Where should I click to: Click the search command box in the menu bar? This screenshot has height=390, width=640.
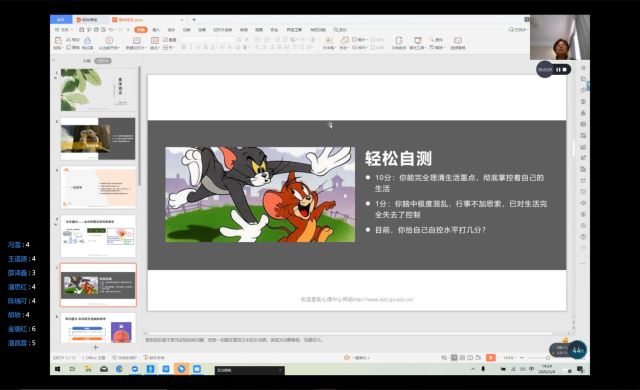coord(340,30)
